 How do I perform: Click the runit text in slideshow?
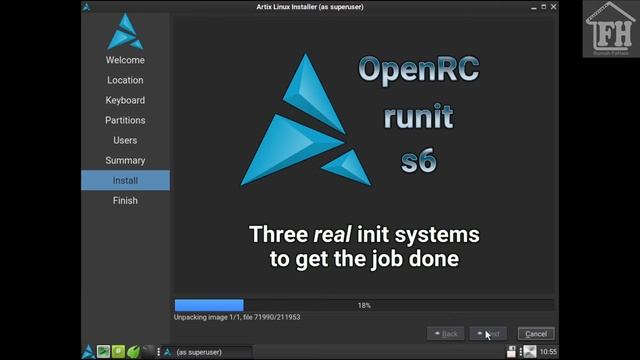[418, 116]
